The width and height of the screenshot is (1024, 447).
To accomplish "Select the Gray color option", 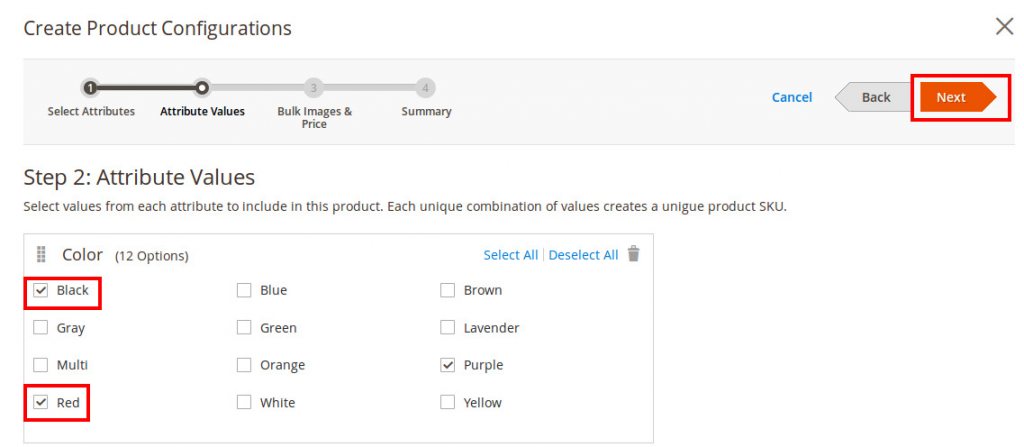I will pos(41,328).
